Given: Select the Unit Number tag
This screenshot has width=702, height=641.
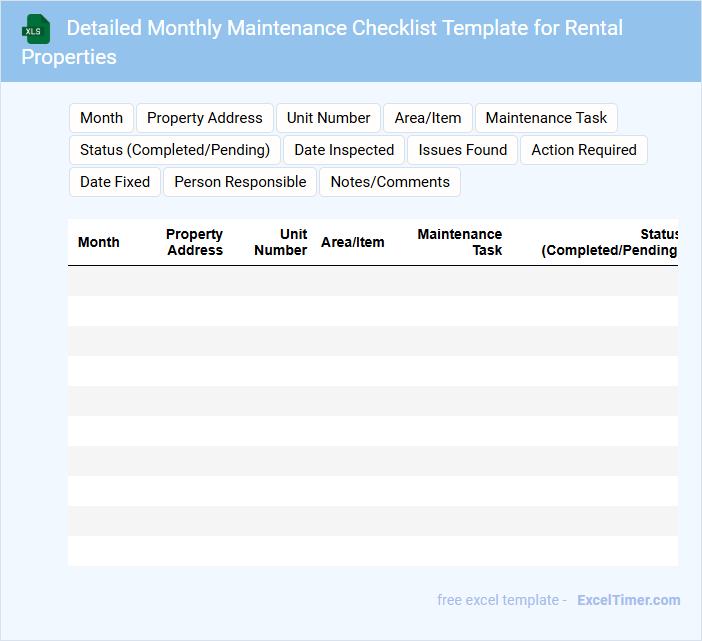Looking at the screenshot, I should click(x=328, y=118).
